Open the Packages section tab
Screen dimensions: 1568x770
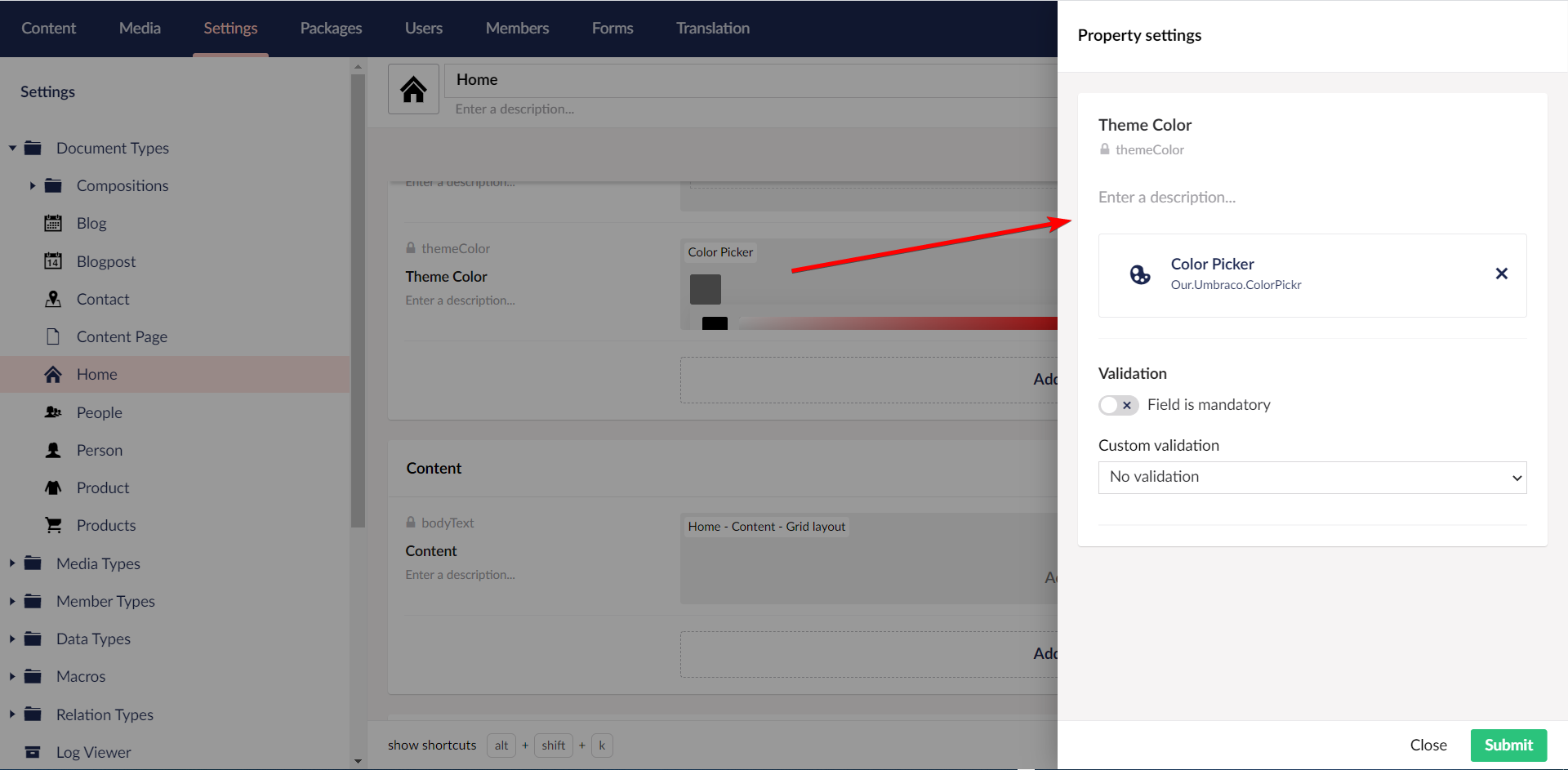pos(331,29)
